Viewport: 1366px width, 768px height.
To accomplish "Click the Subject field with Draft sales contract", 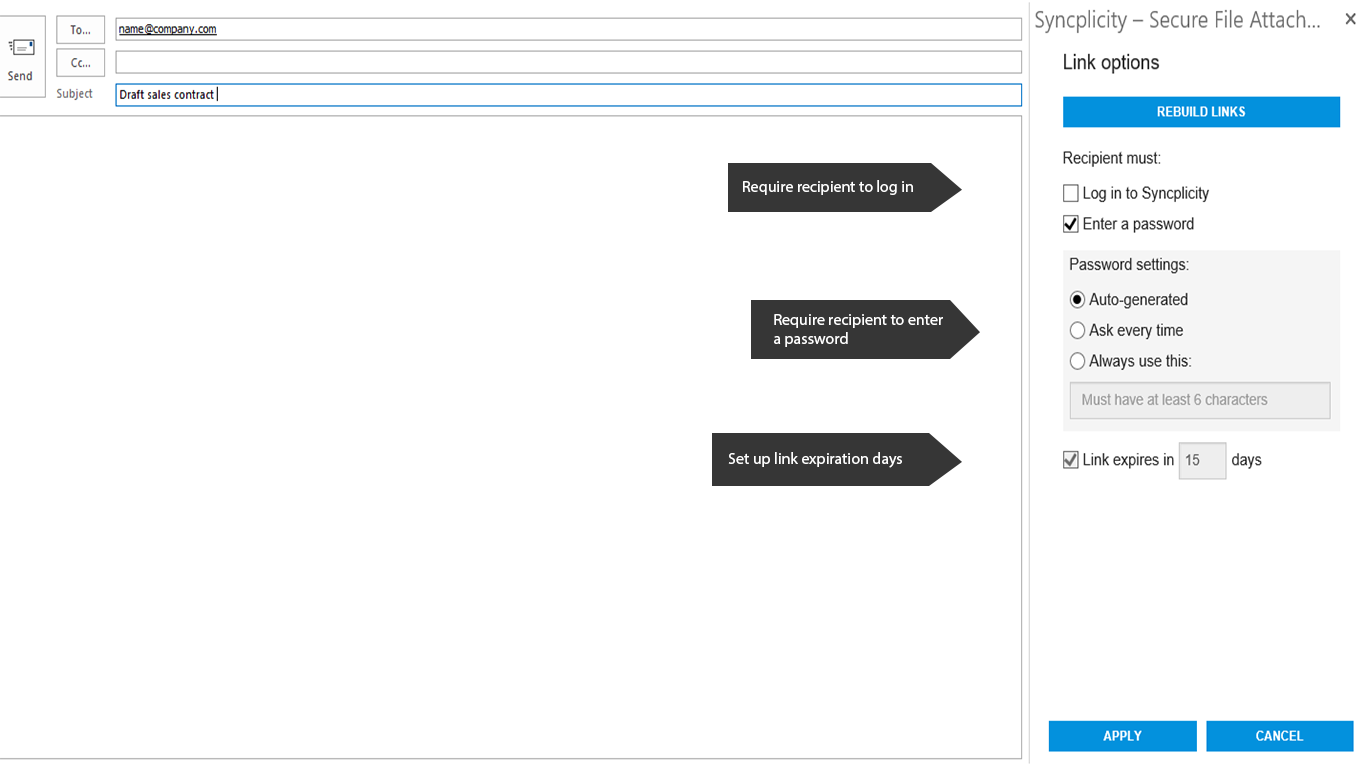I will (x=568, y=94).
